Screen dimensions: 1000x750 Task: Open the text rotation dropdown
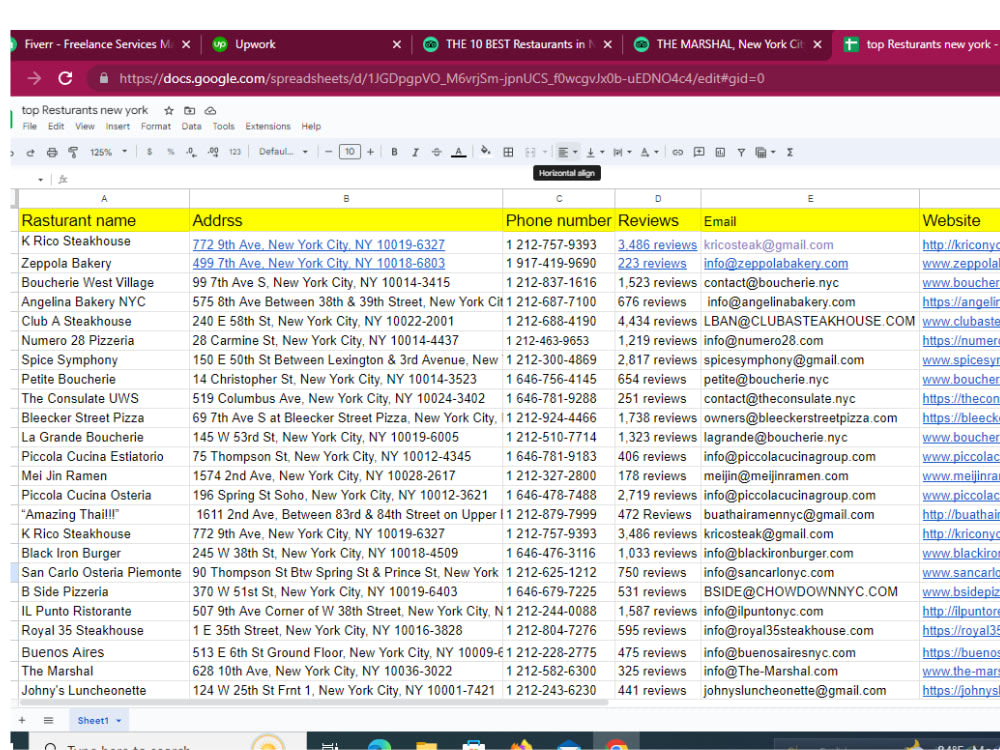pos(649,152)
